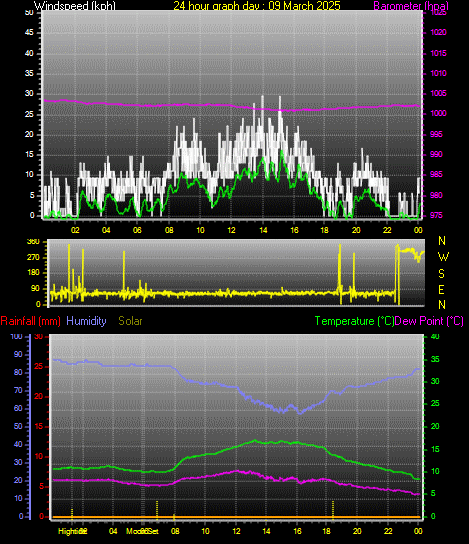Click '14' hour label under windspeed chart
469x544 pixels.
pos(263,230)
